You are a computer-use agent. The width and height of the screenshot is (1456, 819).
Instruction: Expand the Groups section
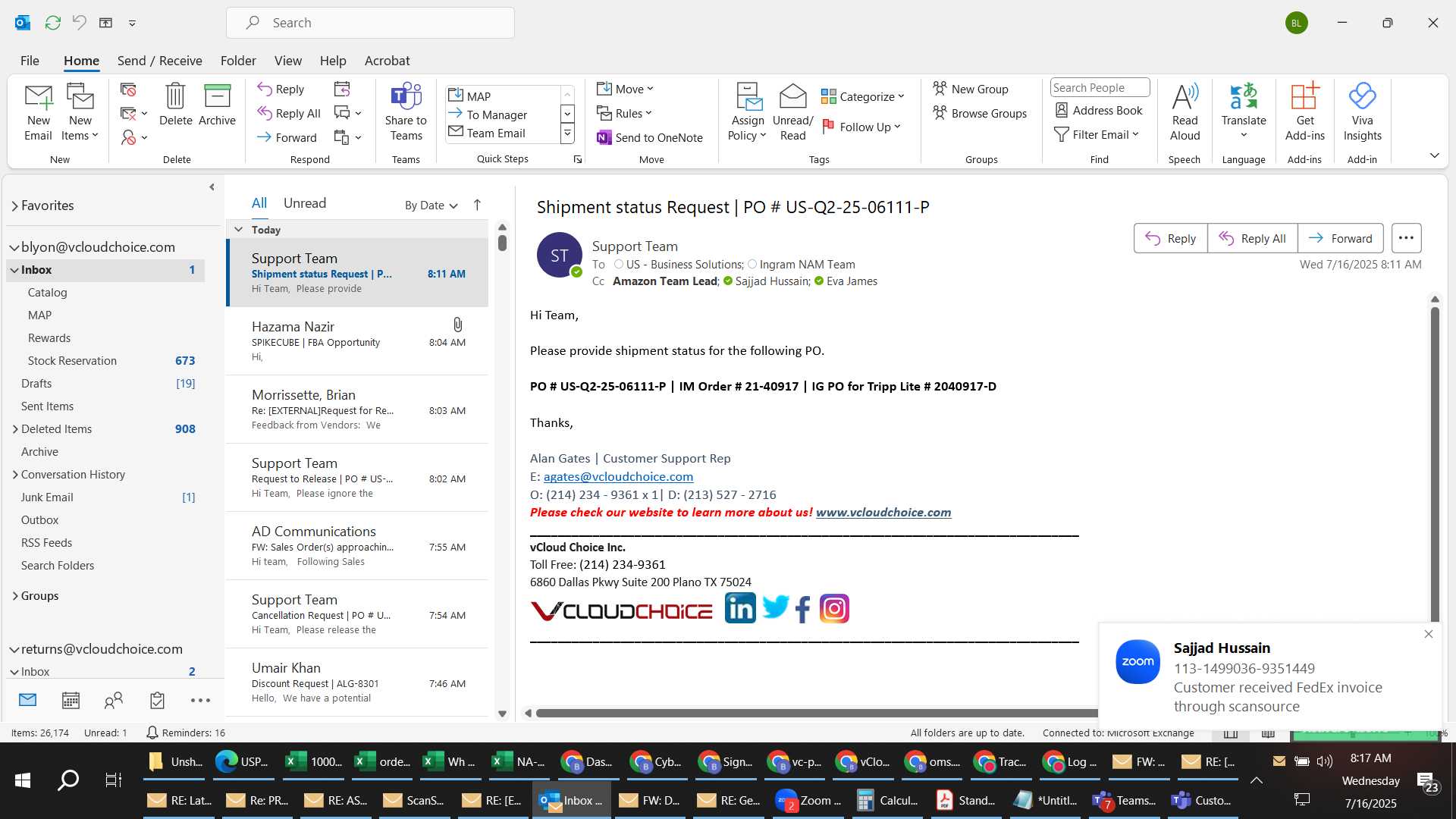pos(15,596)
